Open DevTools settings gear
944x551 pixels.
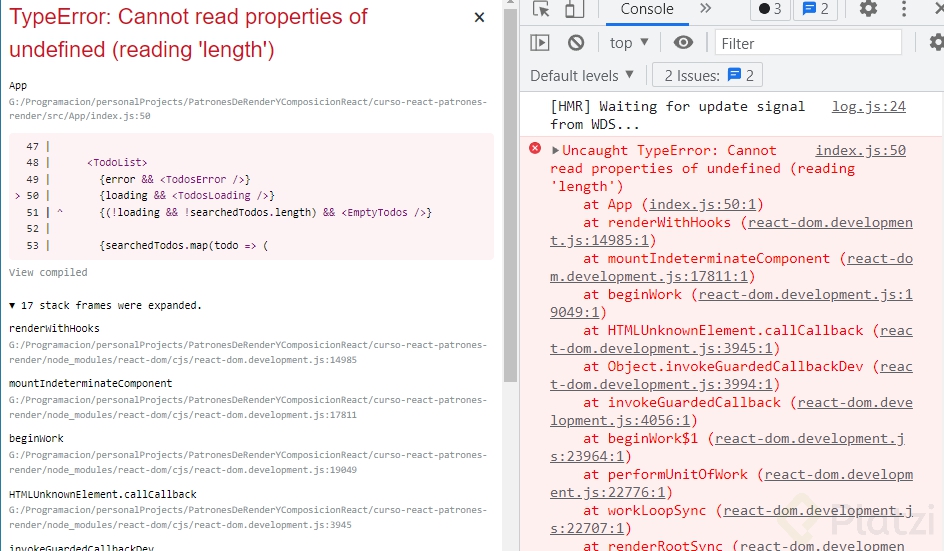click(868, 9)
